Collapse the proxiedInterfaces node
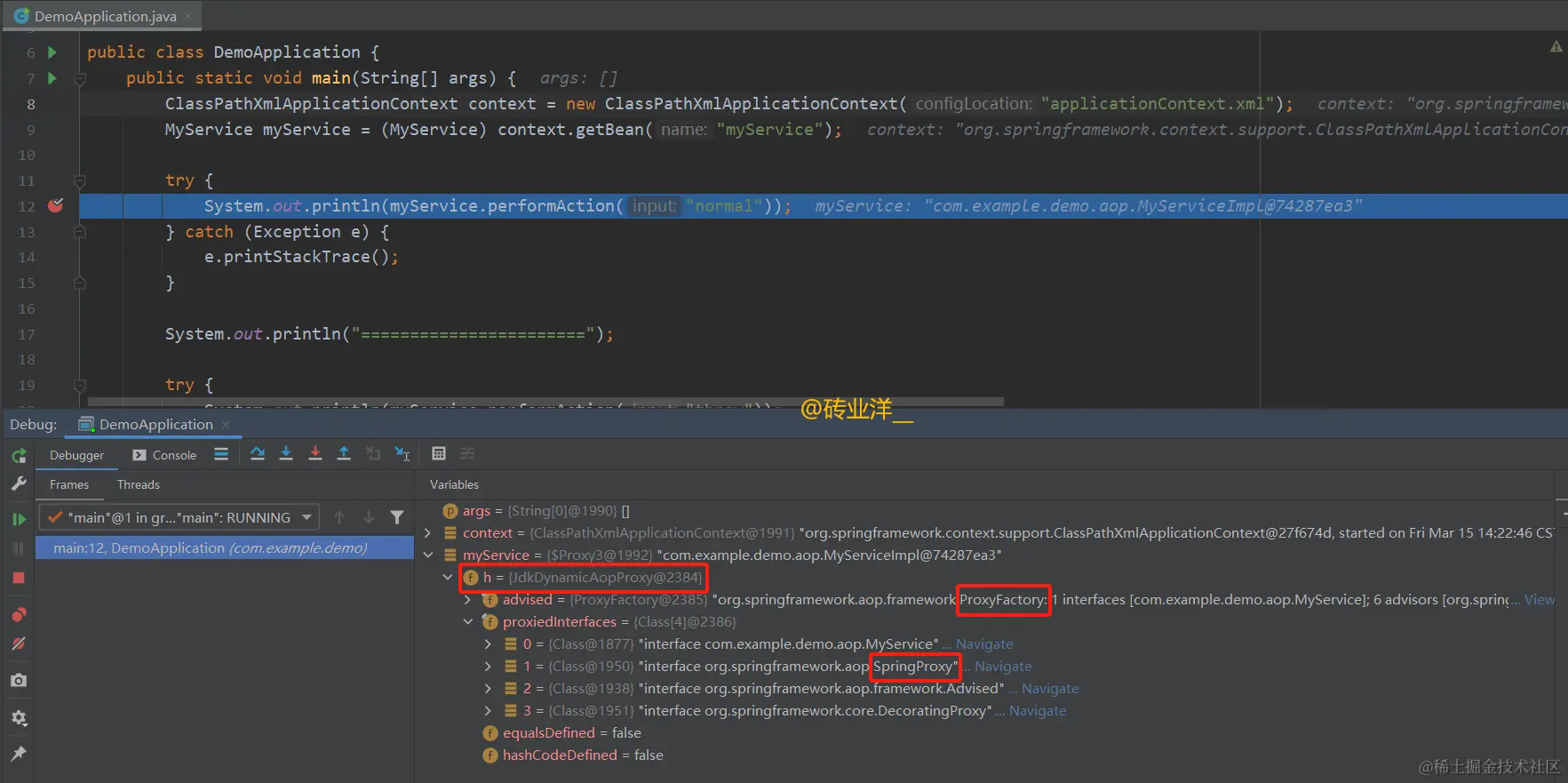The image size is (1568, 783). (x=468, y=622)
